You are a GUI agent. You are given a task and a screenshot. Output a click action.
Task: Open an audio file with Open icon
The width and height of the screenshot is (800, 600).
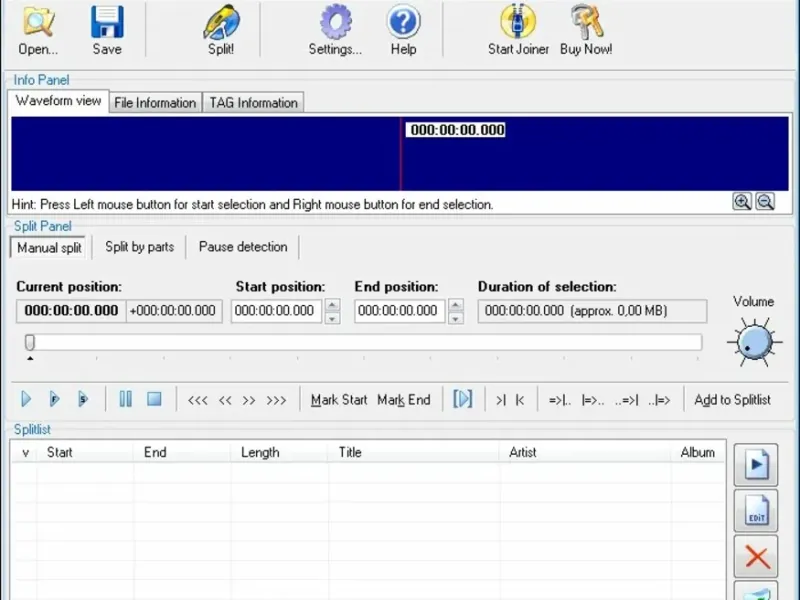[x=38, y=30]
